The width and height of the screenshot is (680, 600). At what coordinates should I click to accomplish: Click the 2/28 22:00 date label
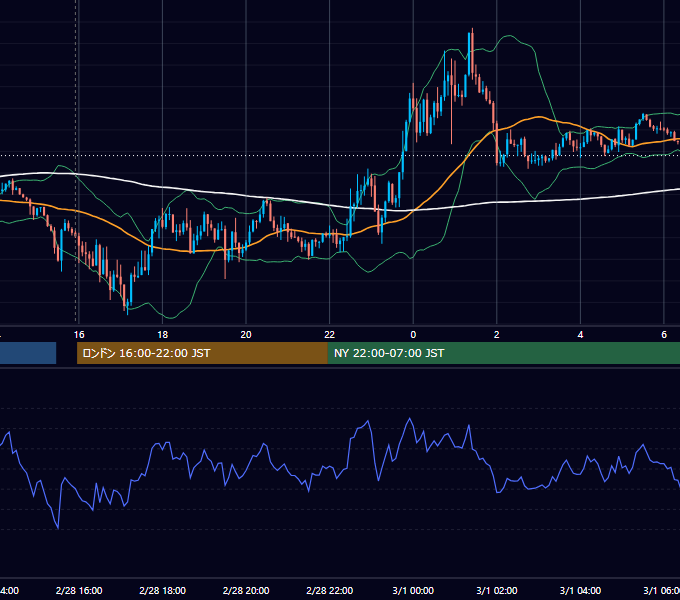pyautogui.click(x=330, y=590)
